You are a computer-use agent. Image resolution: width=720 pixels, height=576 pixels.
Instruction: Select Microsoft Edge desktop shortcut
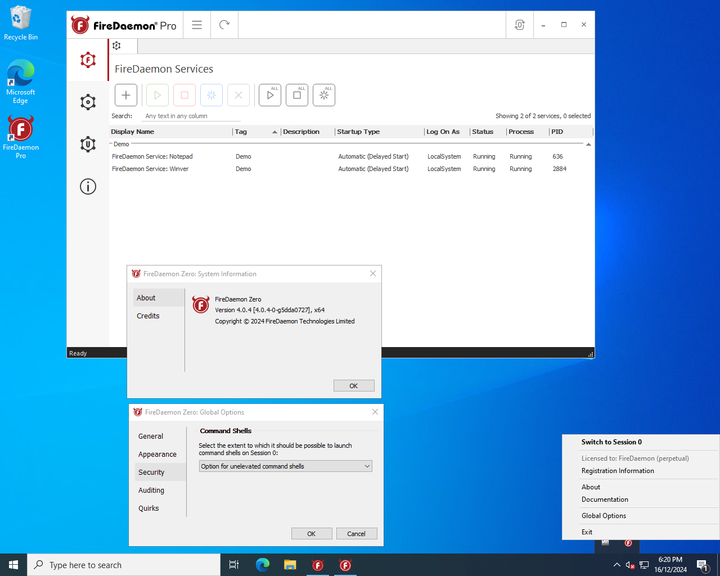tap(20, 82)
